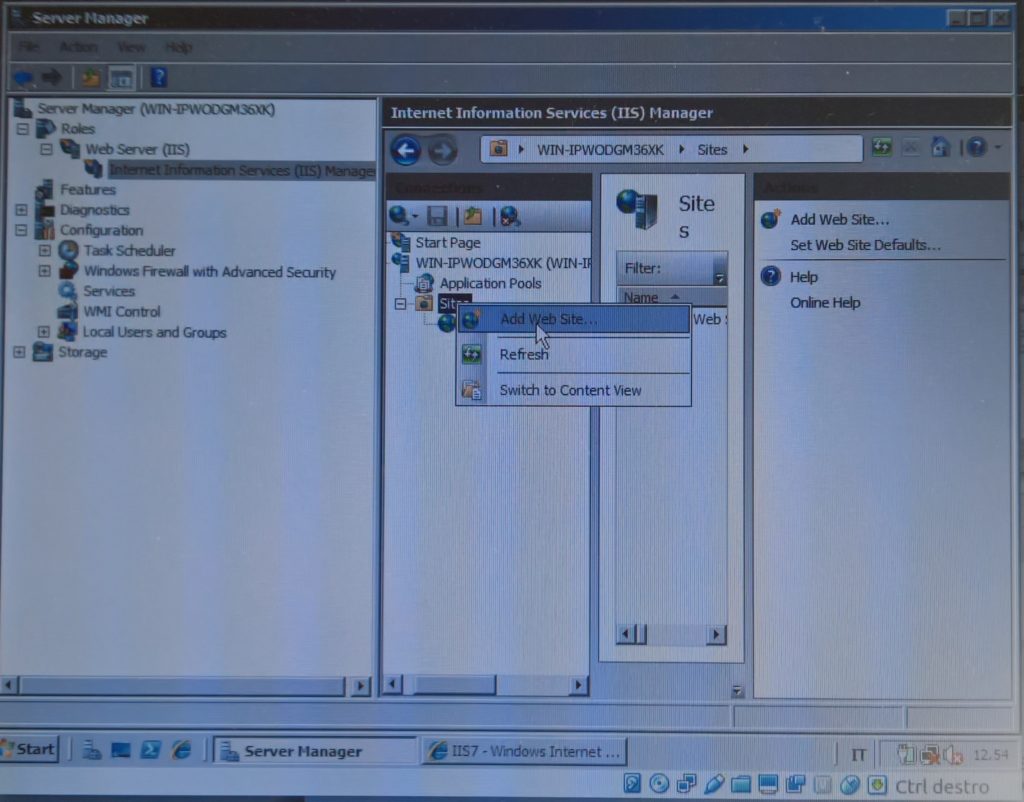Image resolution: width=1024 pixels, height=802 pixels.
Task: Click Set Web Site Defaults... in Actions pane
Action: click(x=865, y=245)
